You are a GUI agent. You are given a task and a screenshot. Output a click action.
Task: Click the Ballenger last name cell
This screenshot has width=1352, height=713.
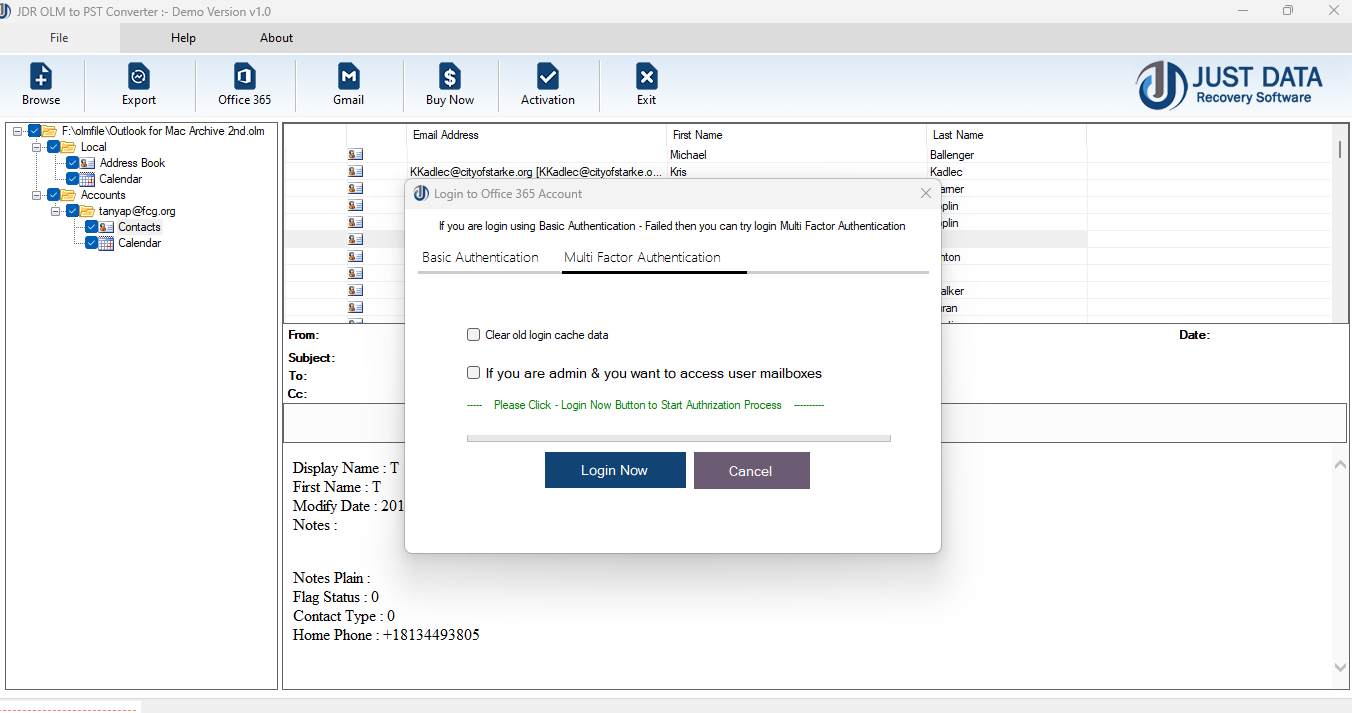click(x=1006, y=155)
